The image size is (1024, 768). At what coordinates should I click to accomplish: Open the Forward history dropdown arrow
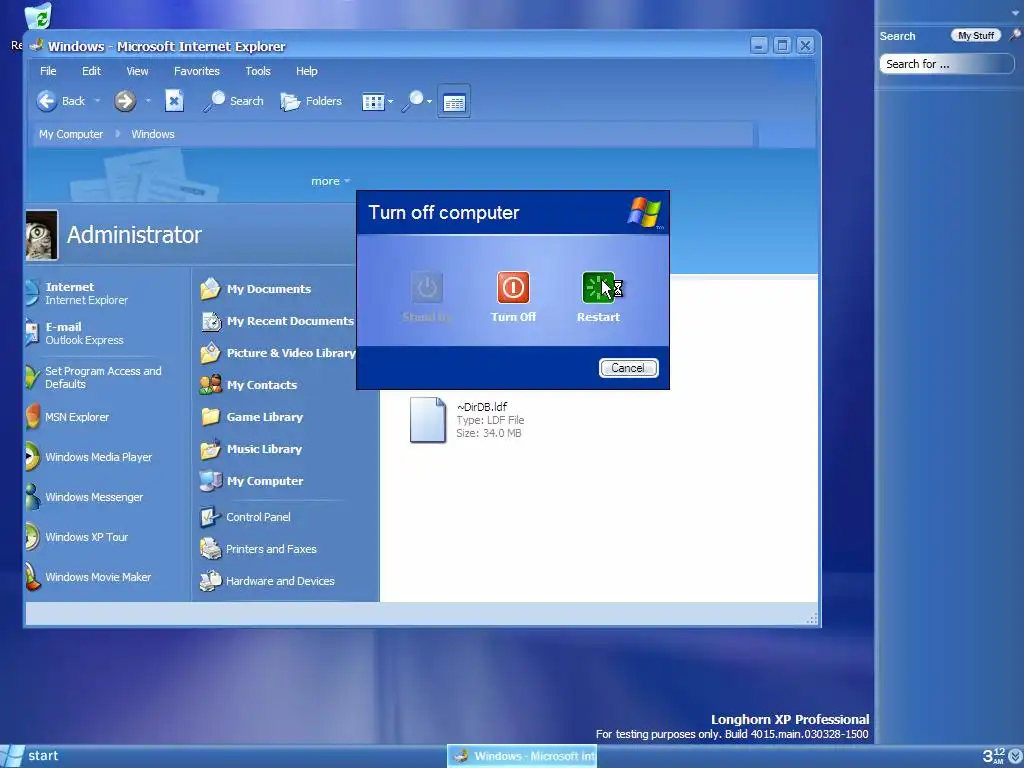pyautogui.click(x=148, y=101)
